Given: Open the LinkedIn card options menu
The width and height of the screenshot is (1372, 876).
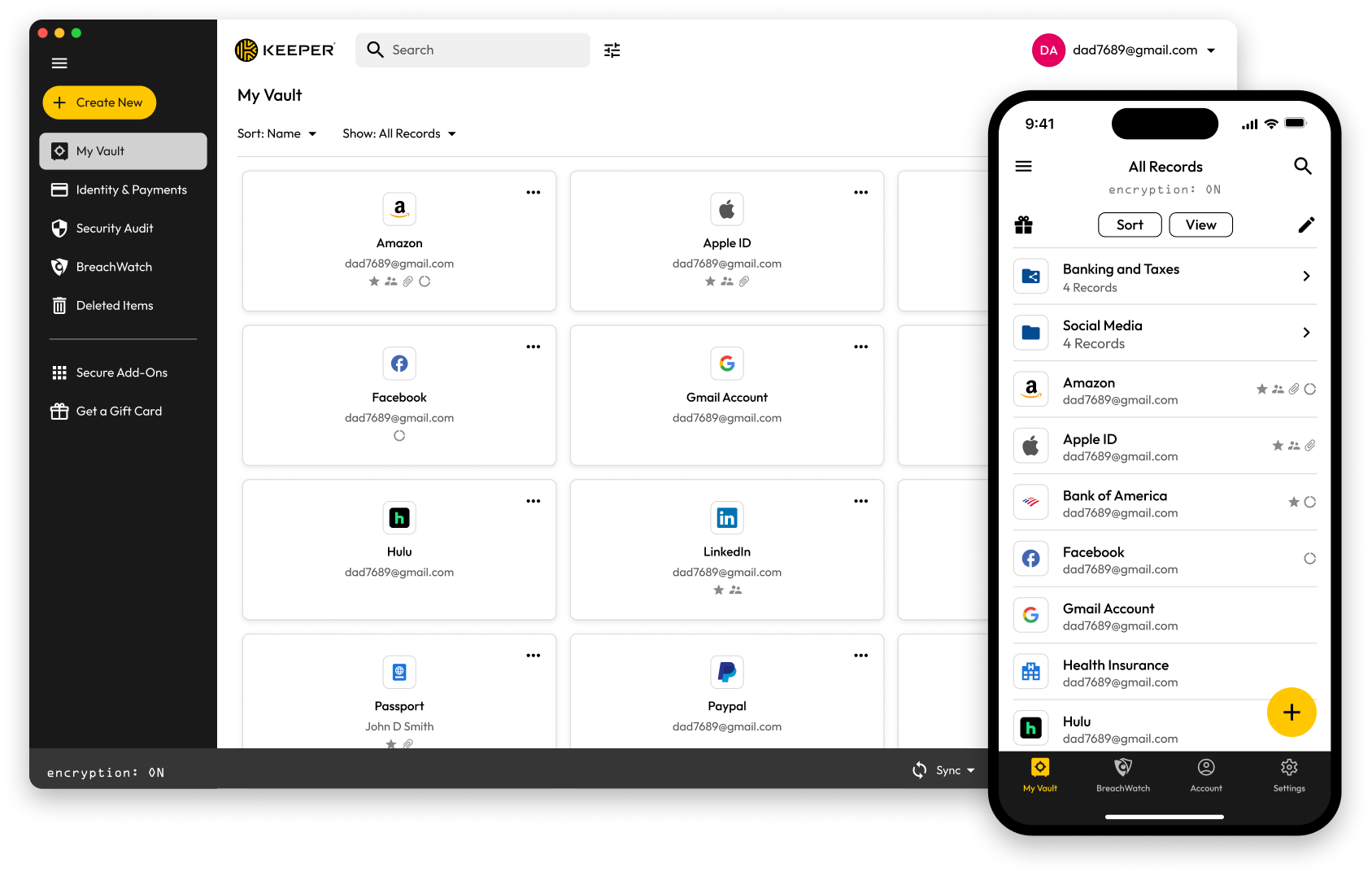Looking at the screenshot, I should click(x=861, y=501).
